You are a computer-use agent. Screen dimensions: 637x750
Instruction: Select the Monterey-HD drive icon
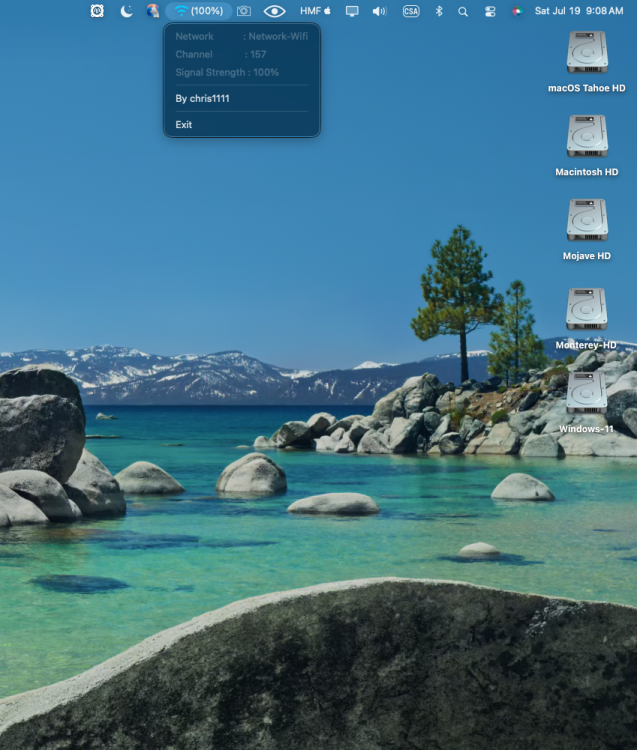(x=587, y=309)
